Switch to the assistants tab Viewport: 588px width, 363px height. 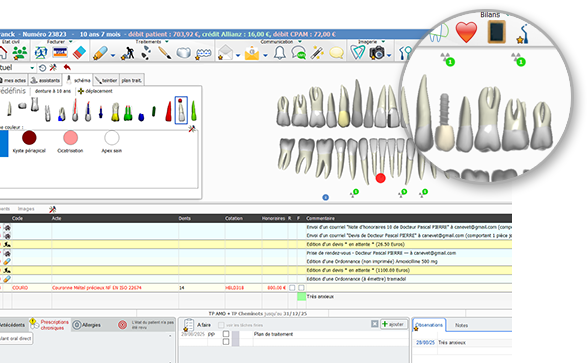pyautogui.click(x=45, y=80)
